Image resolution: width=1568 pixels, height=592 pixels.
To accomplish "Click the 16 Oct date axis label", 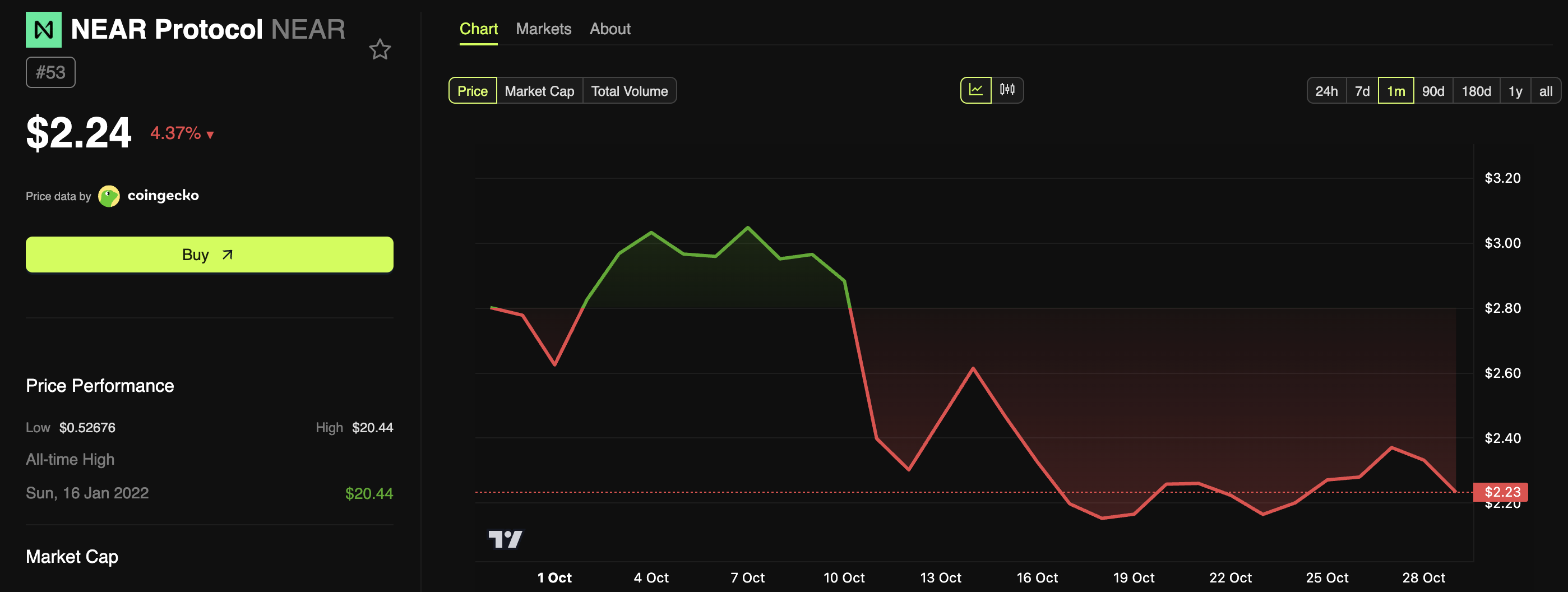I will click(x=1037, y=577).
